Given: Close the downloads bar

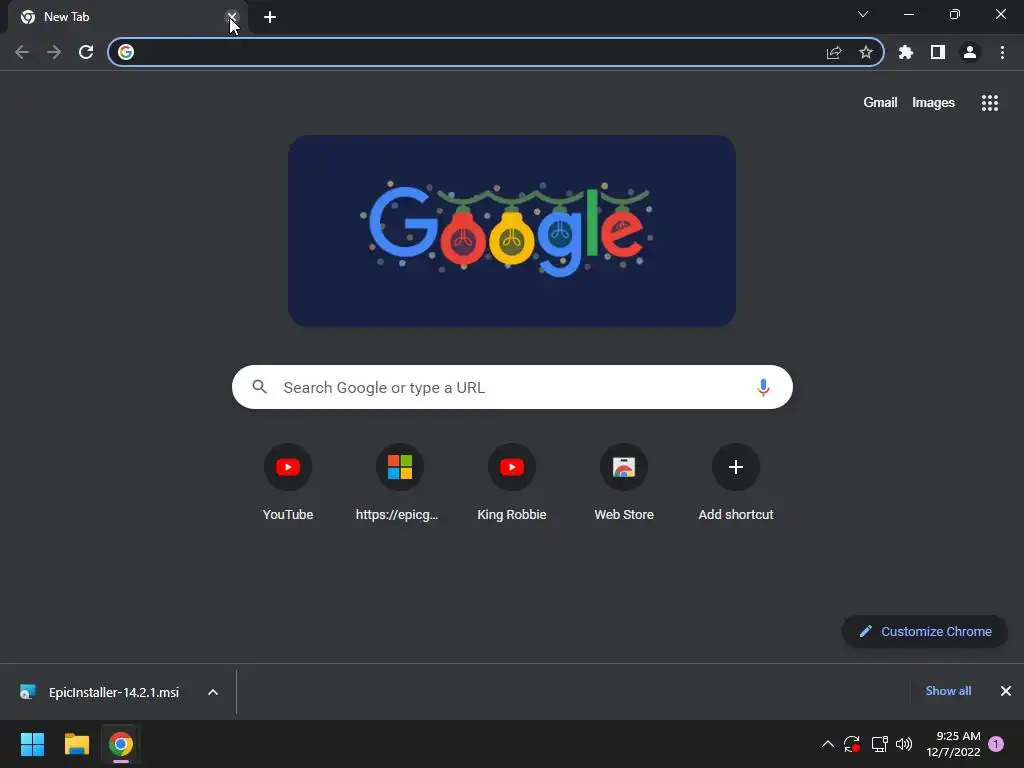Looking at the screenshot, I should coord(1006,691).
